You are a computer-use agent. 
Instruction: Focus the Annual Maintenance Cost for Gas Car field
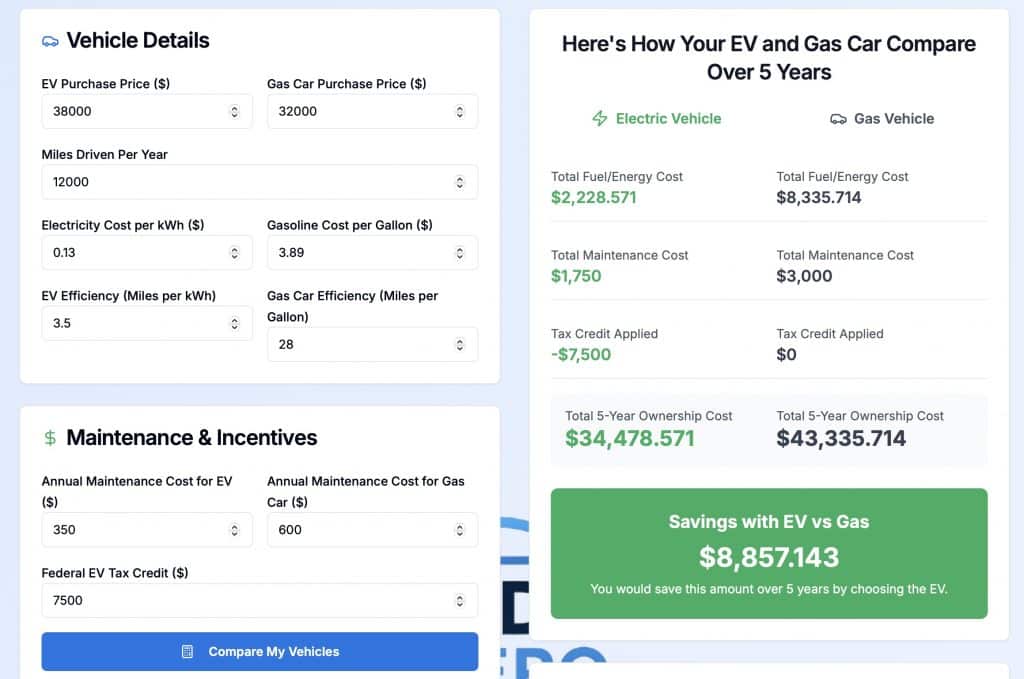360,530
